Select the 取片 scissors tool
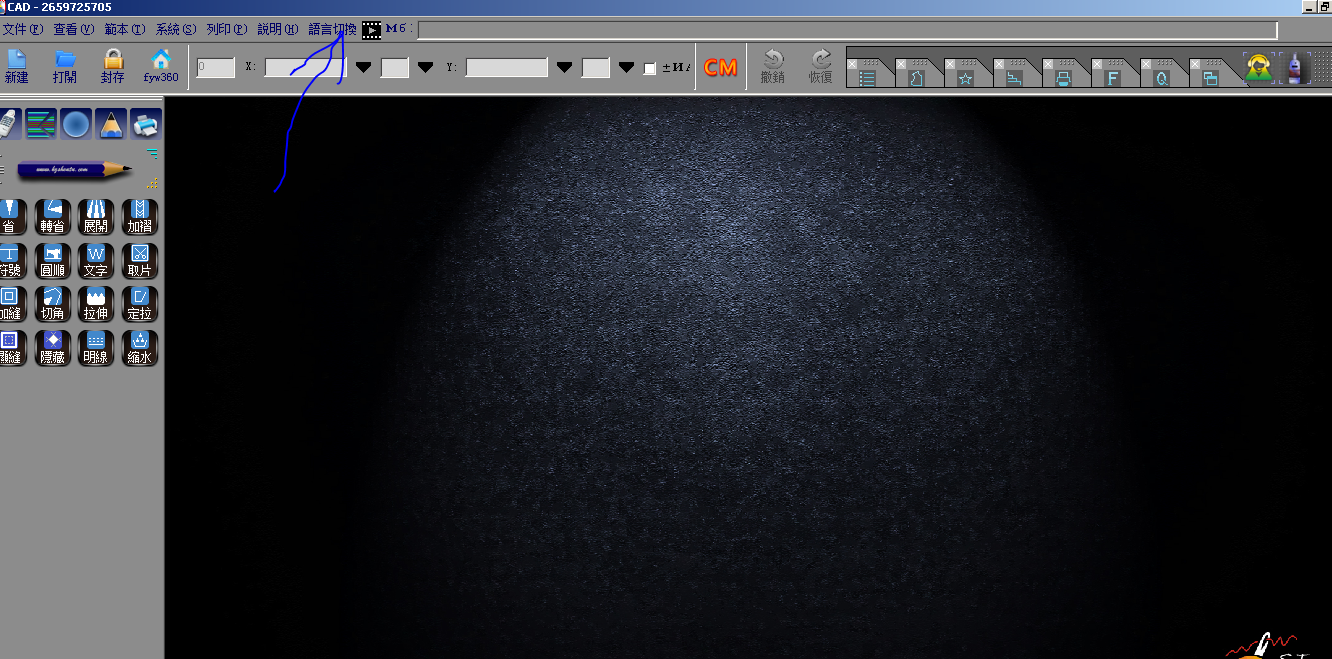1332x659 pixels. (x=140, y=261)
